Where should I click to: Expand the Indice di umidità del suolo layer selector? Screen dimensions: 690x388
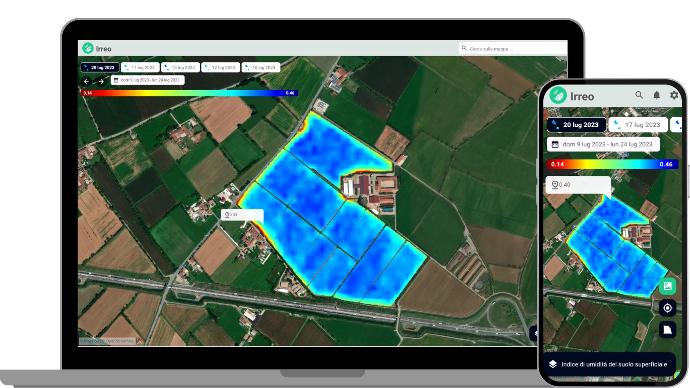pos(609,364)
